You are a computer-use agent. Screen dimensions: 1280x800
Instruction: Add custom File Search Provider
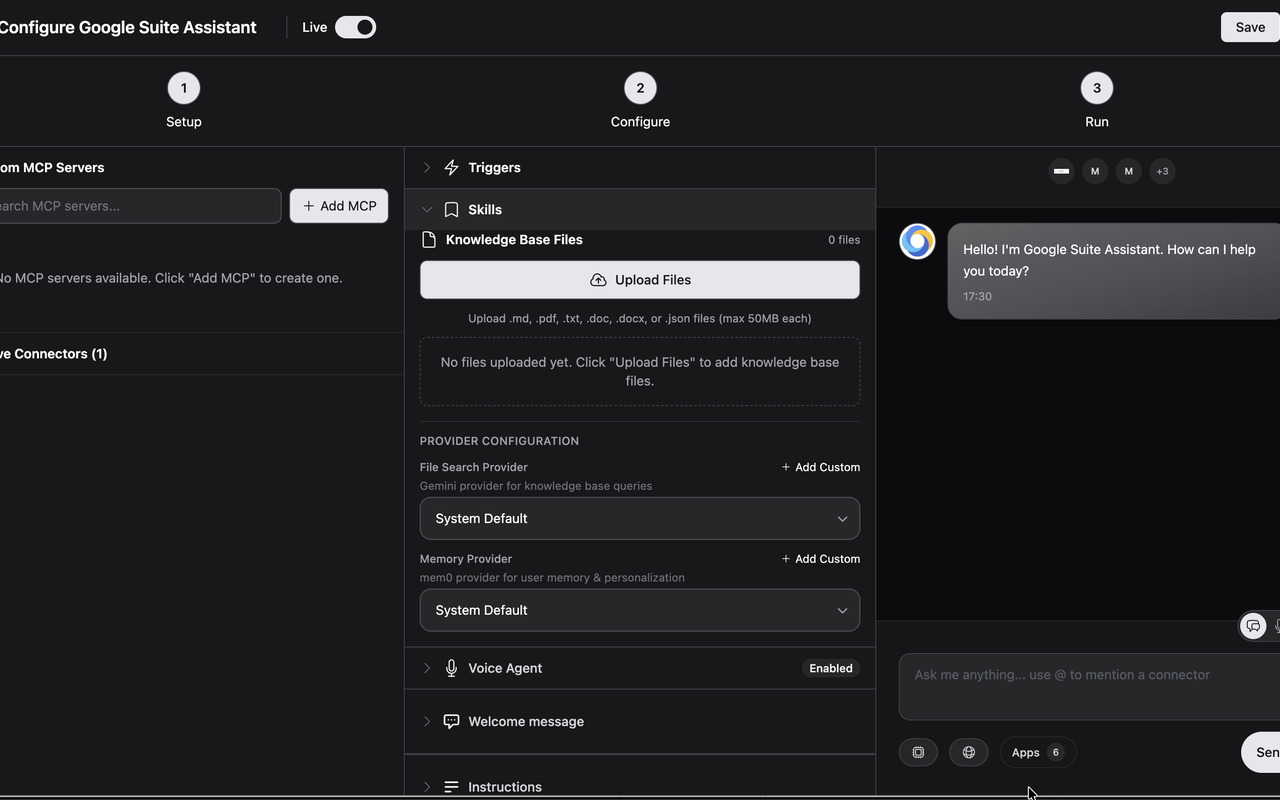pyautogui.click(x=820, y=467)
